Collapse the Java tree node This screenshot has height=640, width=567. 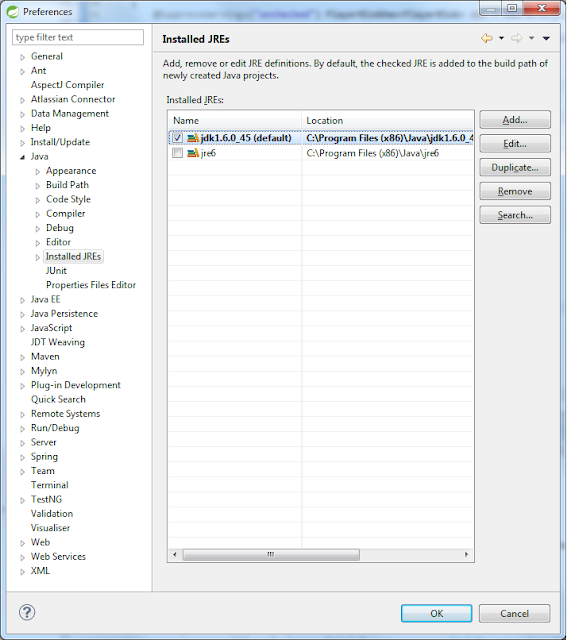point(23,157)
